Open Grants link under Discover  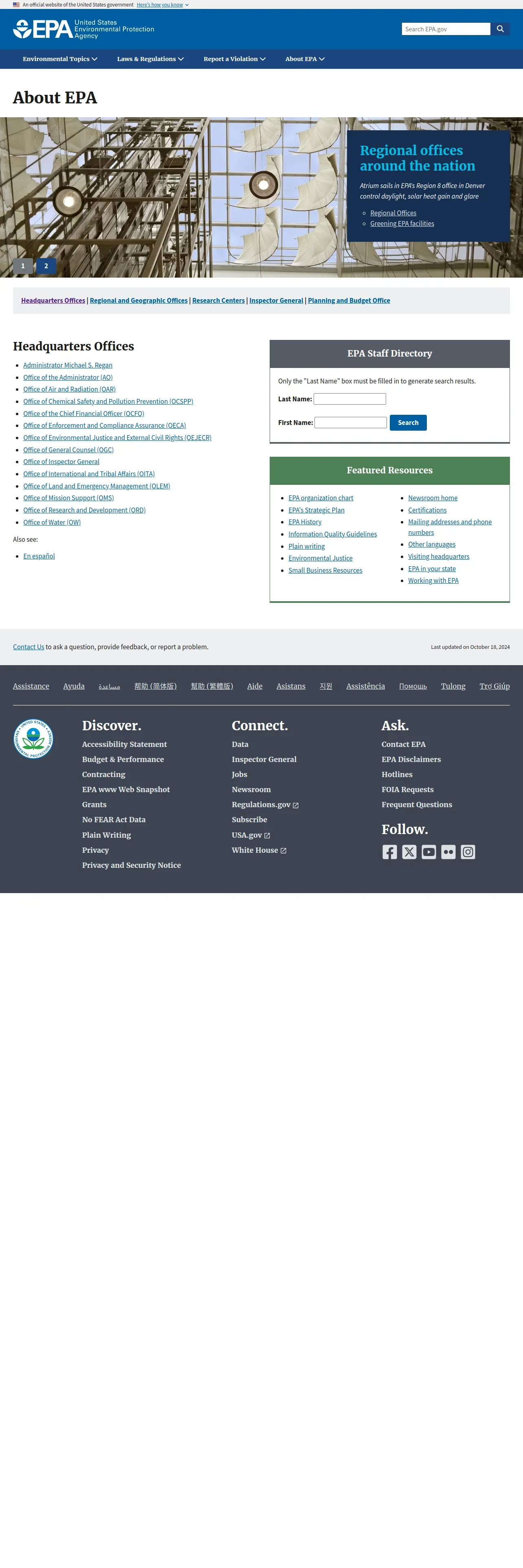click(94, 805)
